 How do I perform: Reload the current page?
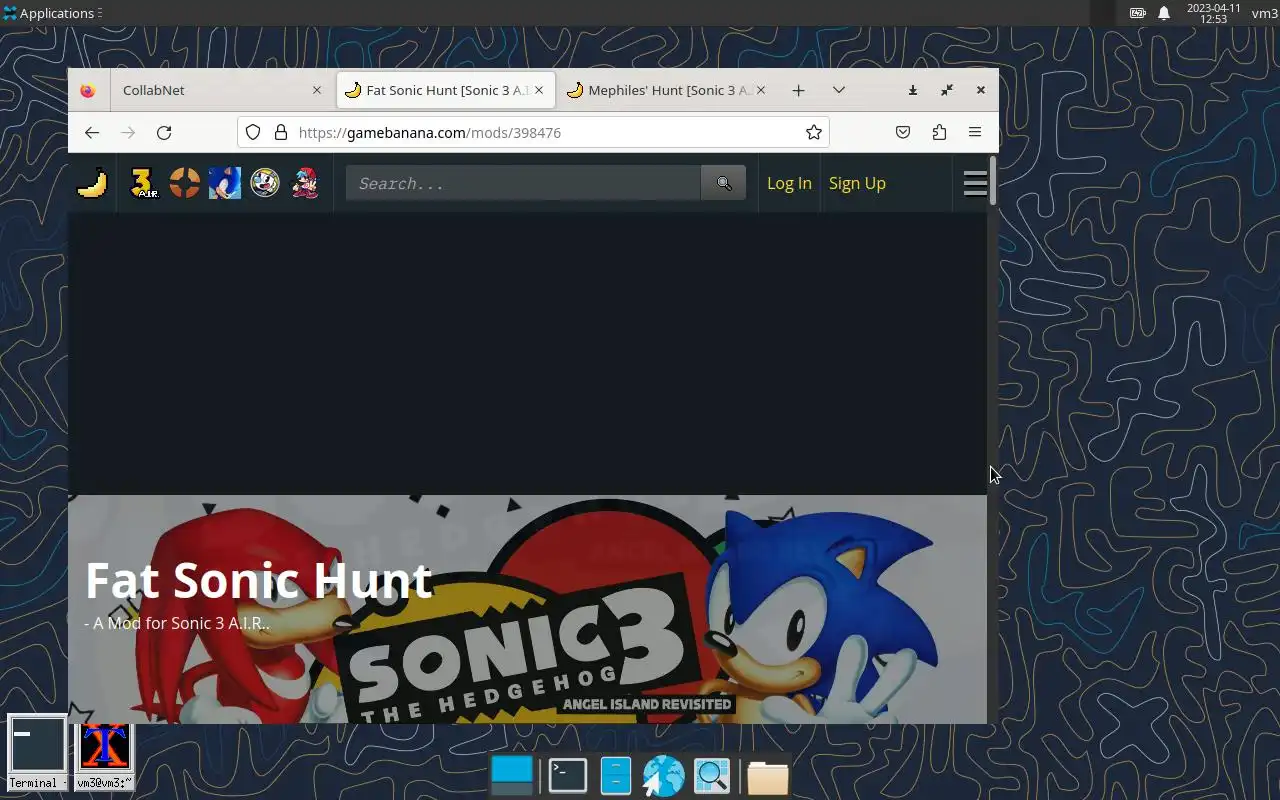(164, 132)
